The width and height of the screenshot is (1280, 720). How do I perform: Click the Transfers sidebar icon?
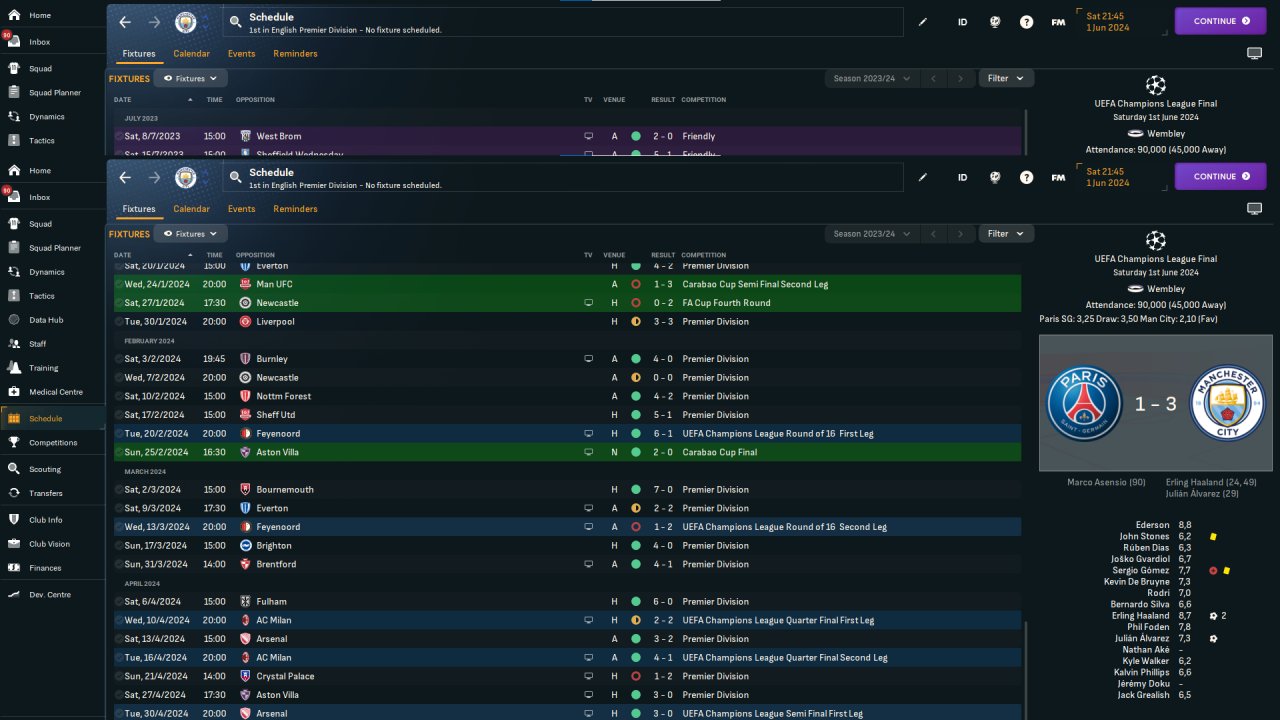[x=14, y=493]
